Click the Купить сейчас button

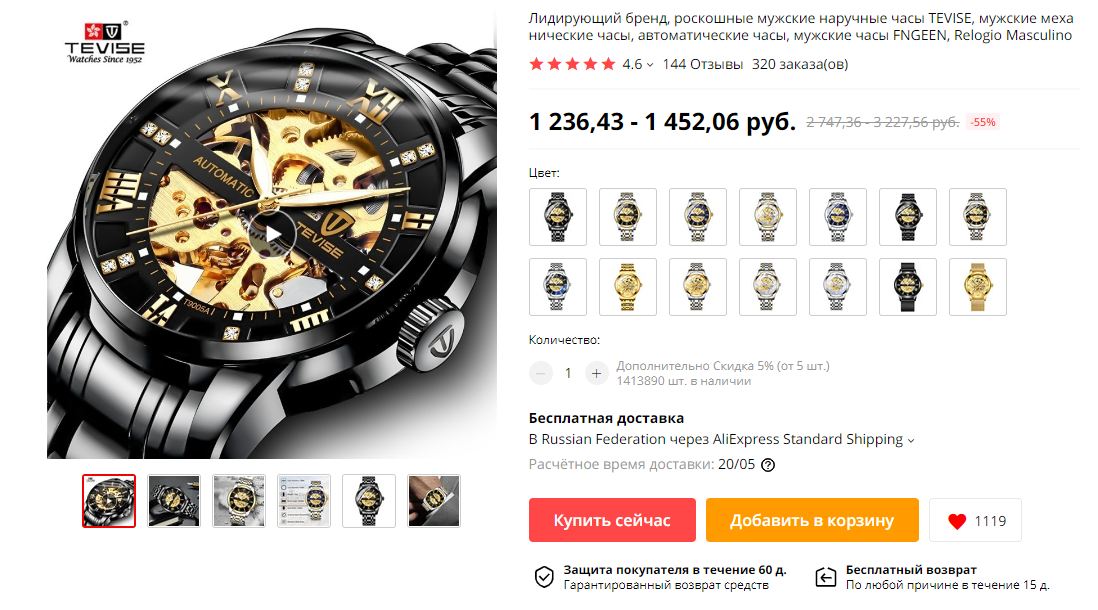click(x=612, y=520)
